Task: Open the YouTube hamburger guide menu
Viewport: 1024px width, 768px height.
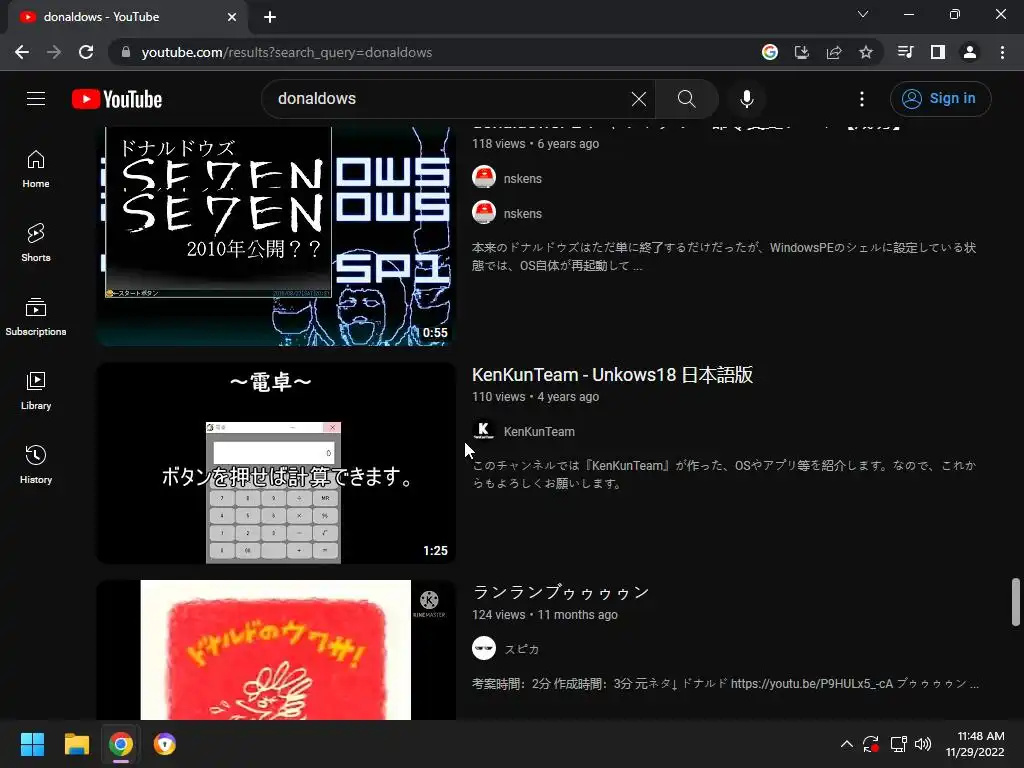Action: [x=36, y=99]
